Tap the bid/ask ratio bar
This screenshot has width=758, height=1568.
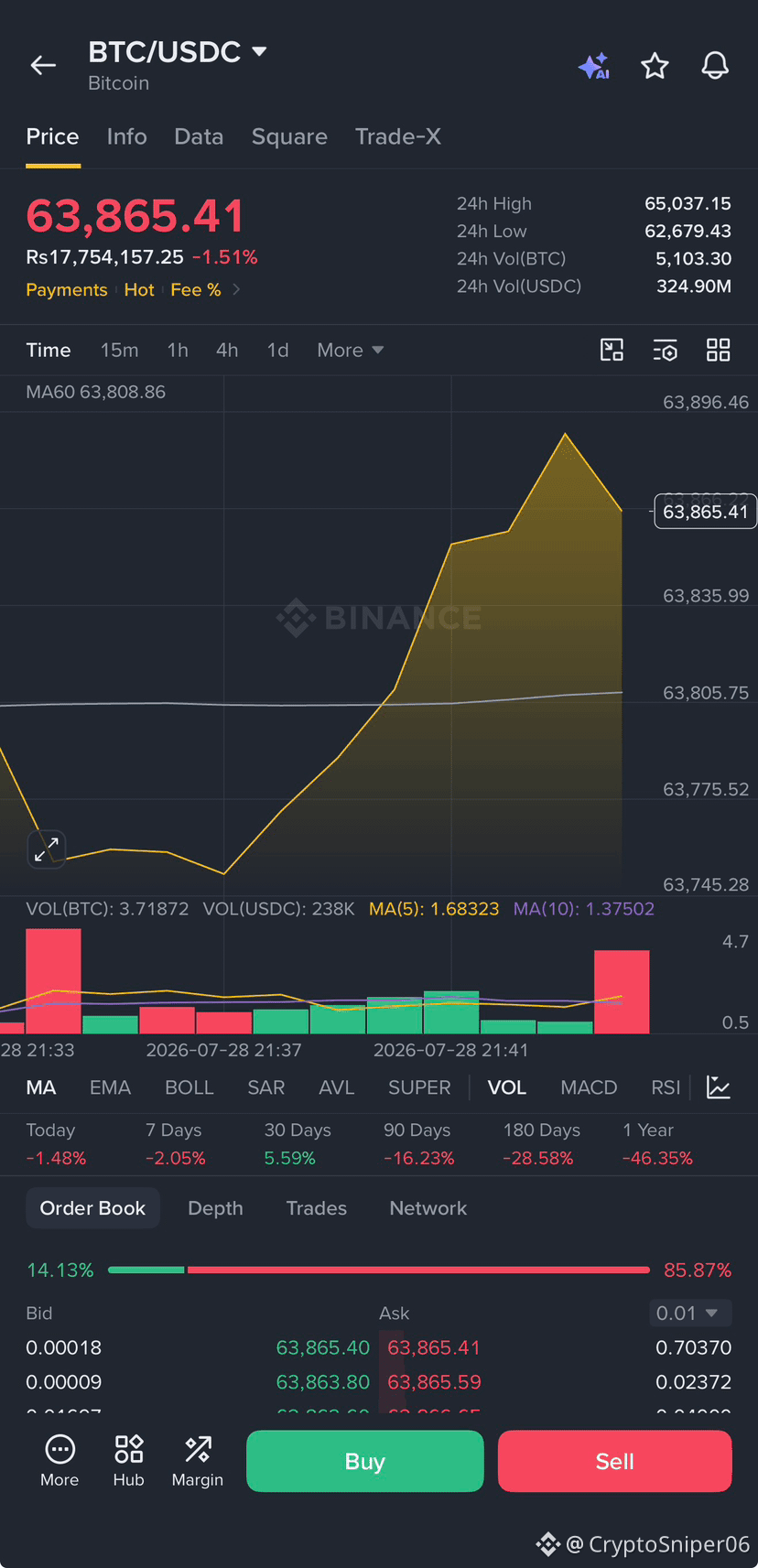(x=379, y=1270)
